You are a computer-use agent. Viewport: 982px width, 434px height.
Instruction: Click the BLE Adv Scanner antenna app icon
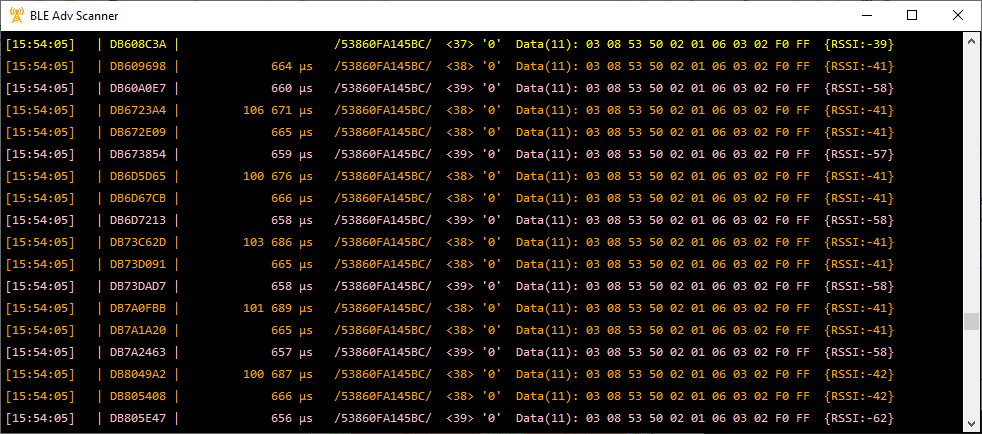pos(17,15)
